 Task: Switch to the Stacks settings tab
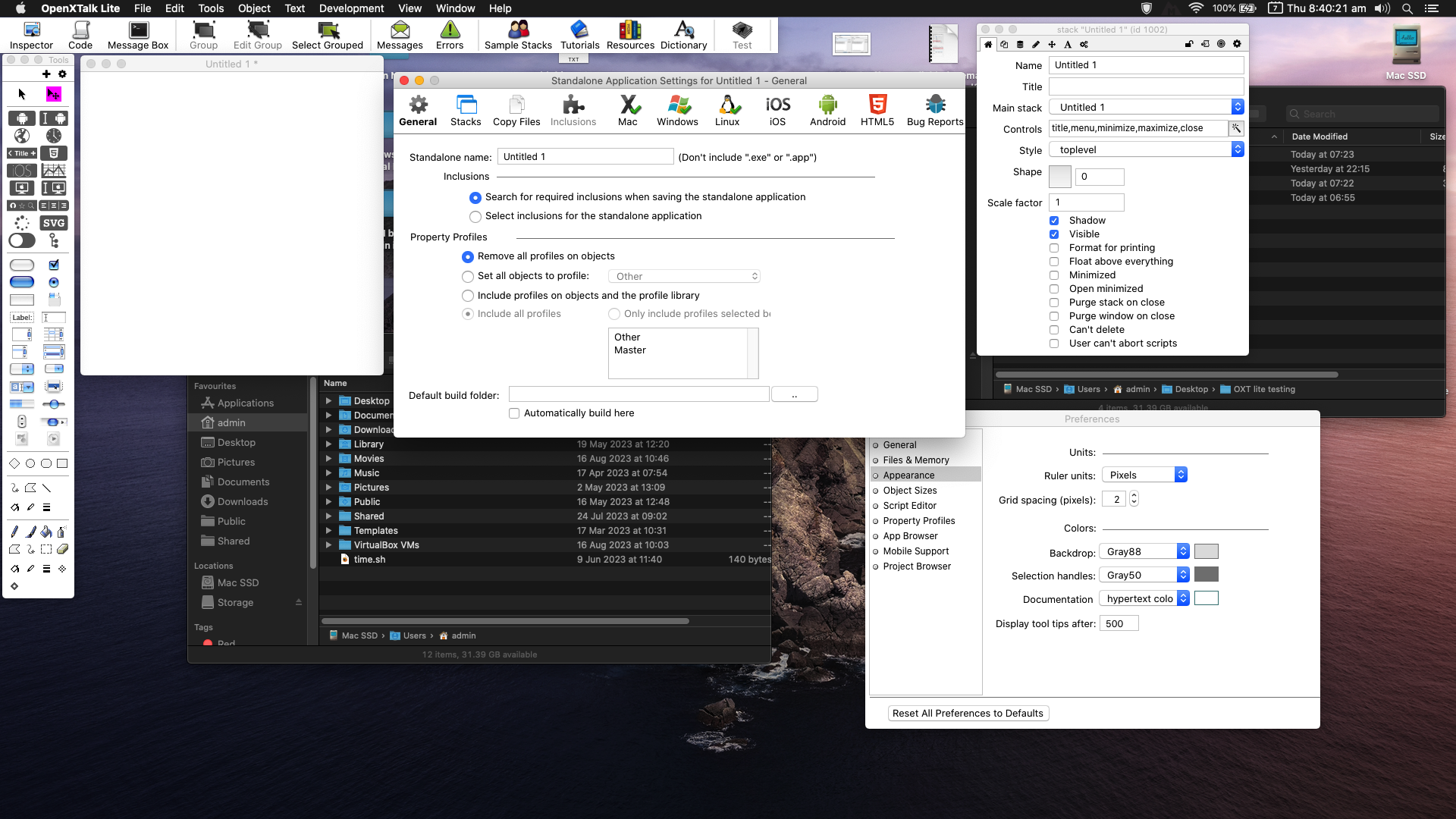[466, 111]
